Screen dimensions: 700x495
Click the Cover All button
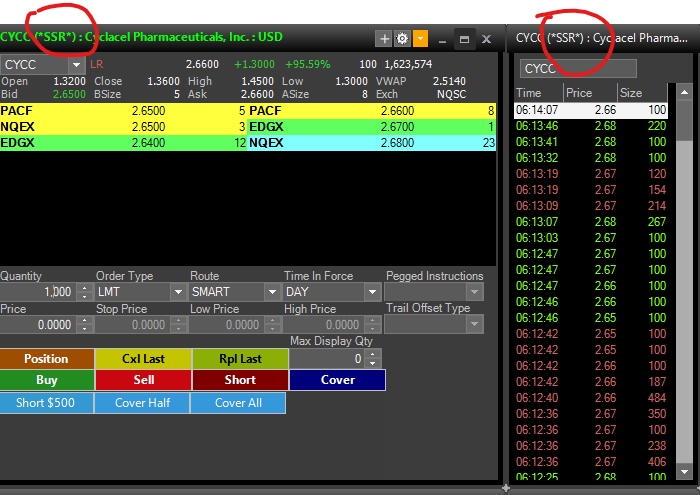coord(238,403)
